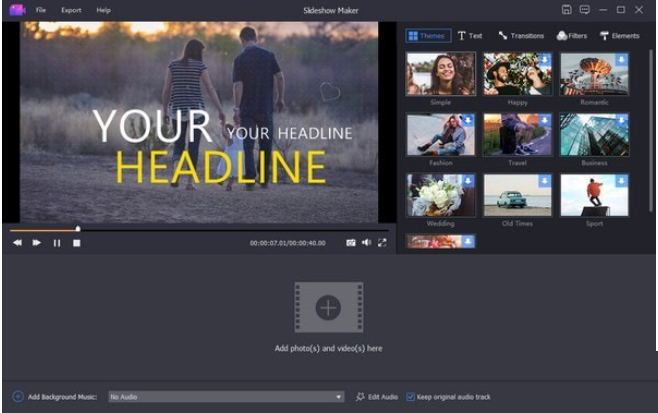This screenshot has width=658, height=413.
Task: Mute the preview volume
Action: click(x=366, y=243)
